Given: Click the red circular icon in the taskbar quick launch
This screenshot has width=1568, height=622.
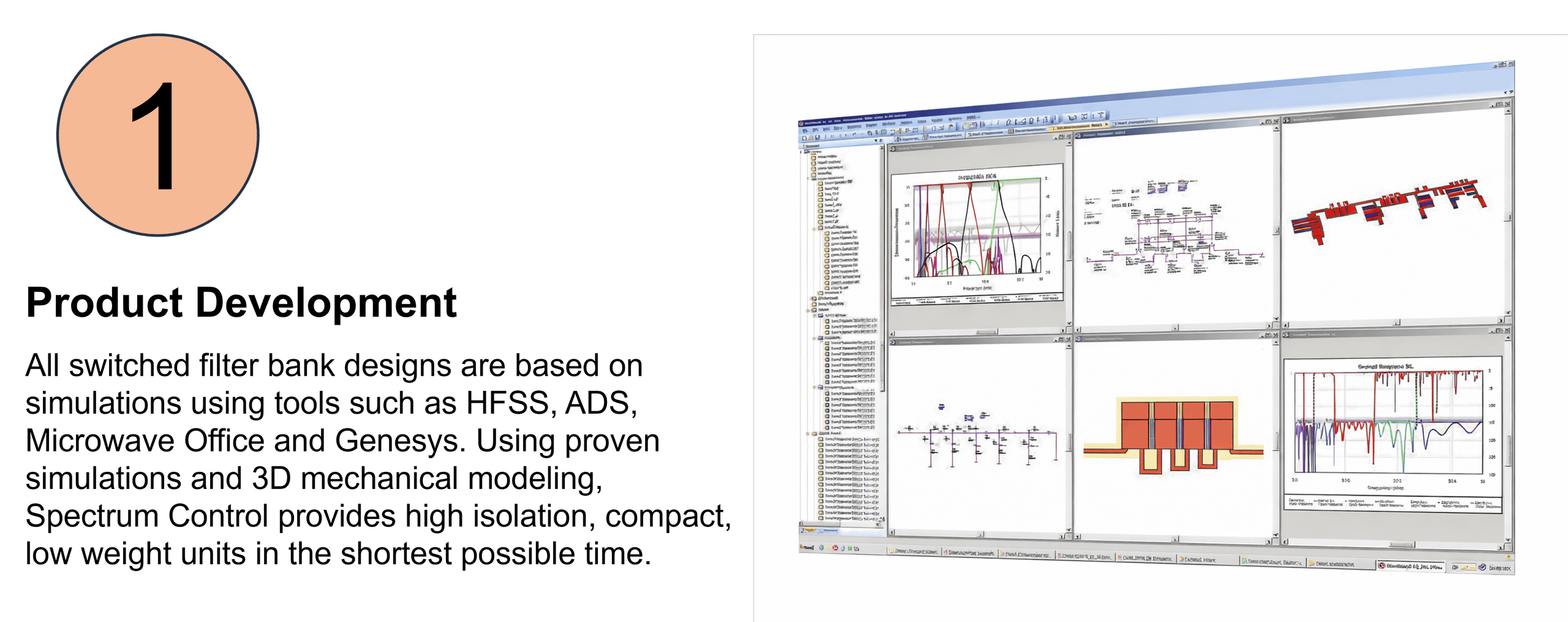Looking at the screenshot, I should coord(835,547).
